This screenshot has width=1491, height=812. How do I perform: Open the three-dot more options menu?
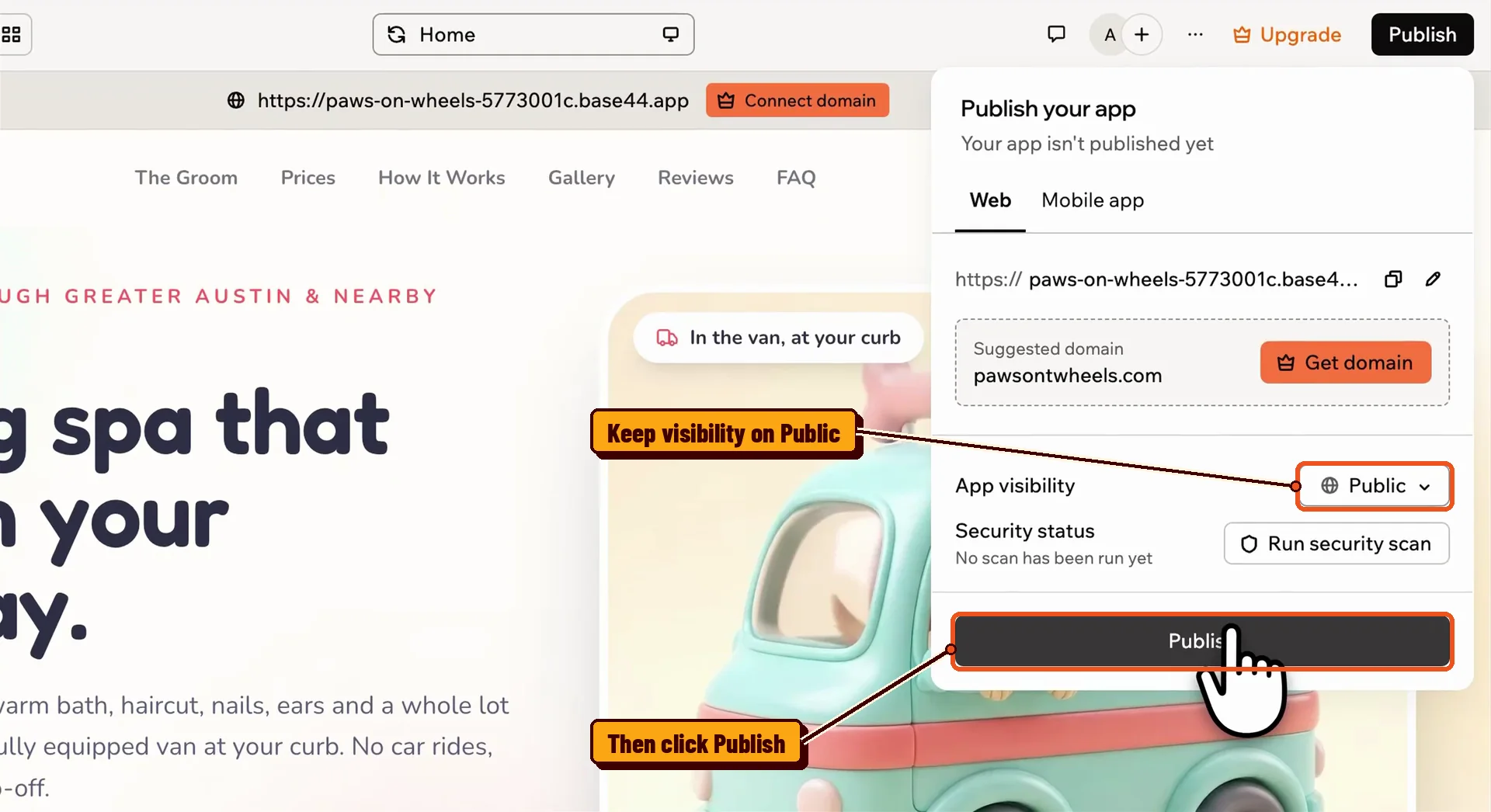[1195, 34]
